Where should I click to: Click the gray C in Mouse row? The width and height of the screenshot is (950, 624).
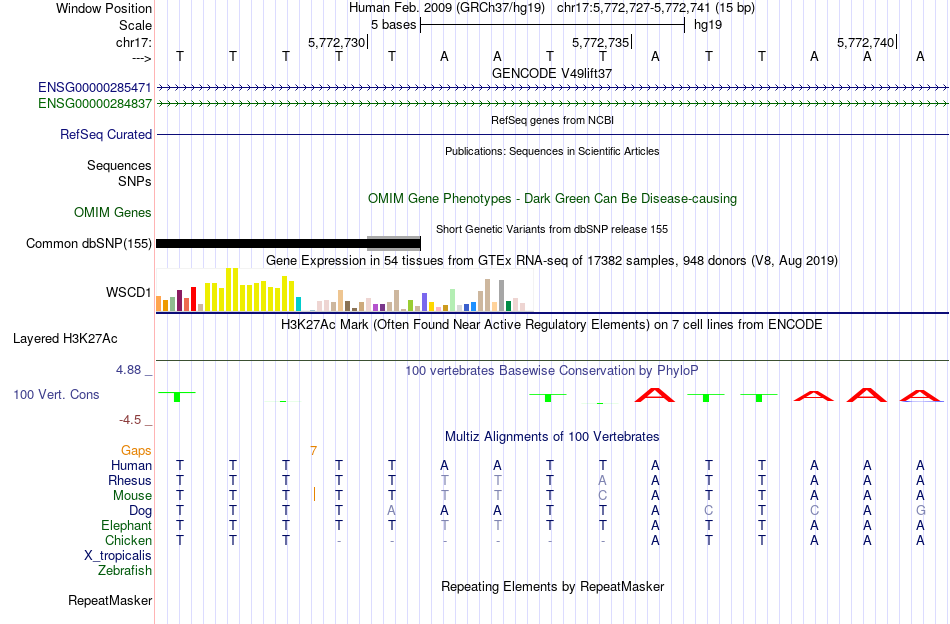pyautogui.click(x=602, y=496)
